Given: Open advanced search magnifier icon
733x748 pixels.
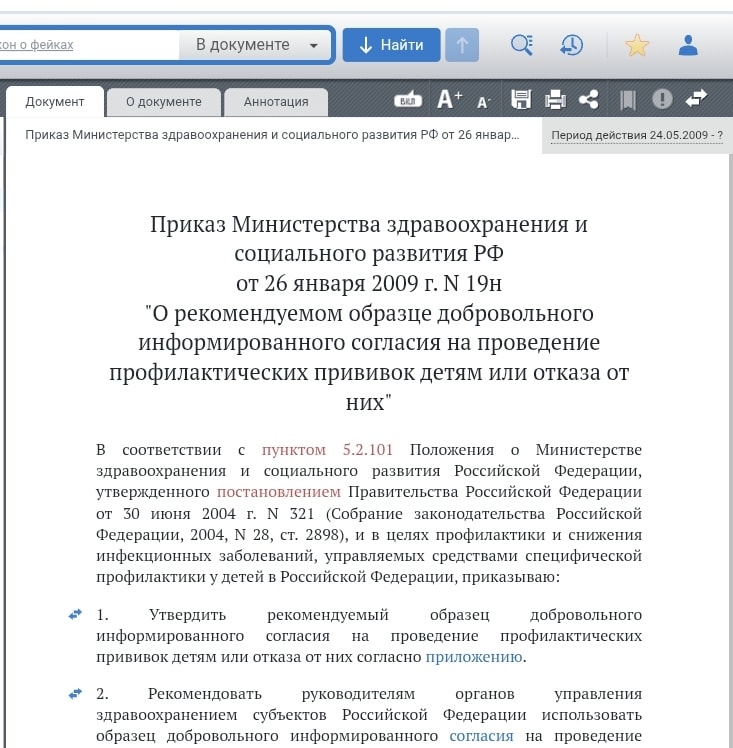Looking at the screenshot, I should 522,45.
